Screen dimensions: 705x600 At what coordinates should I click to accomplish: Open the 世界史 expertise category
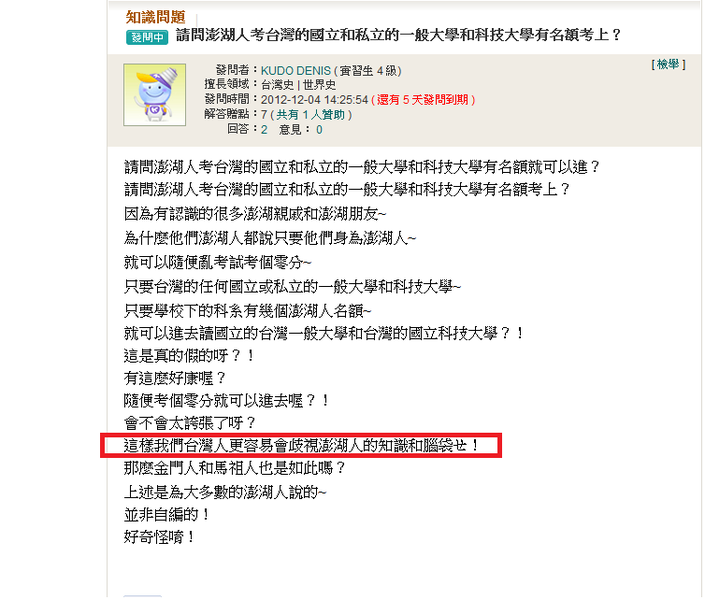tap(319, 85)
